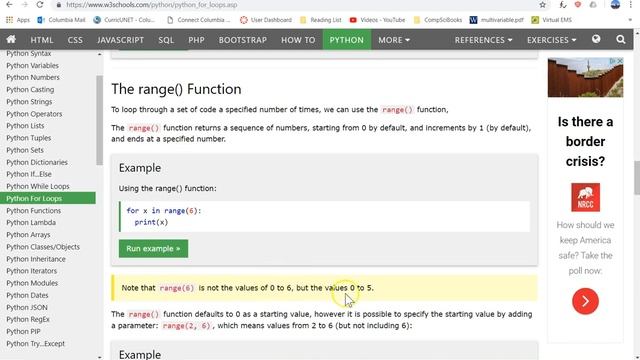The image size is (640, 360).
Task: Open Python Try...Except in sidebar
Action: 36,344
